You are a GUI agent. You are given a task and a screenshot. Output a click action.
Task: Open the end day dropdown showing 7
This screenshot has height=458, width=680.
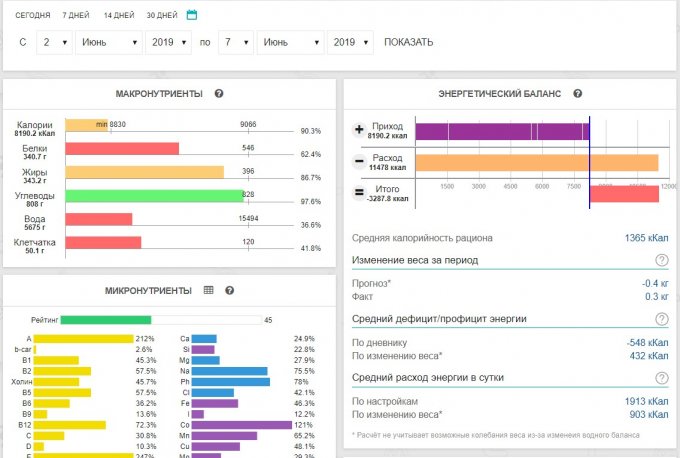(x=235, y=42)
